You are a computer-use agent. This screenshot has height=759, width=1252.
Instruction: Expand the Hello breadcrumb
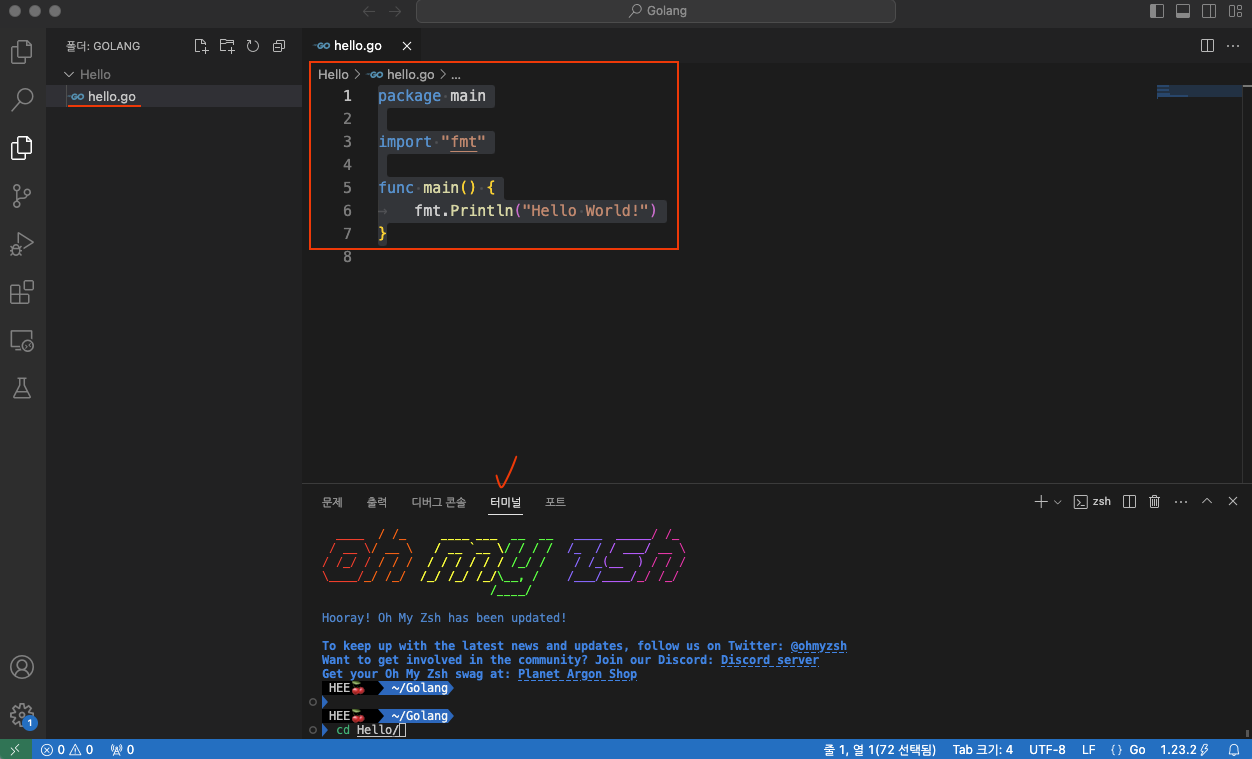click(x=333, y=74)
